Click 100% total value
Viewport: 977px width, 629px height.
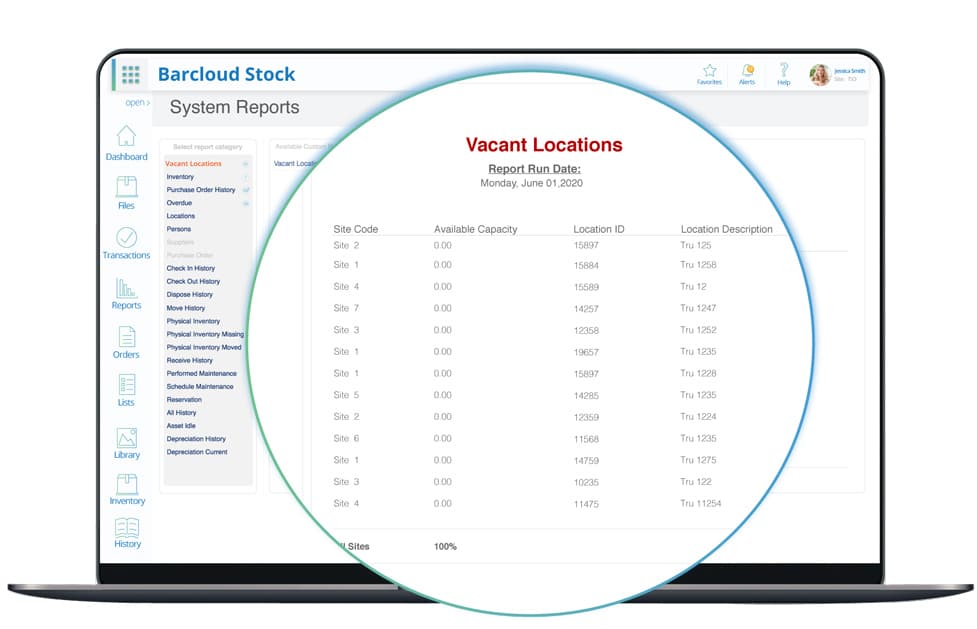[445, 546]
